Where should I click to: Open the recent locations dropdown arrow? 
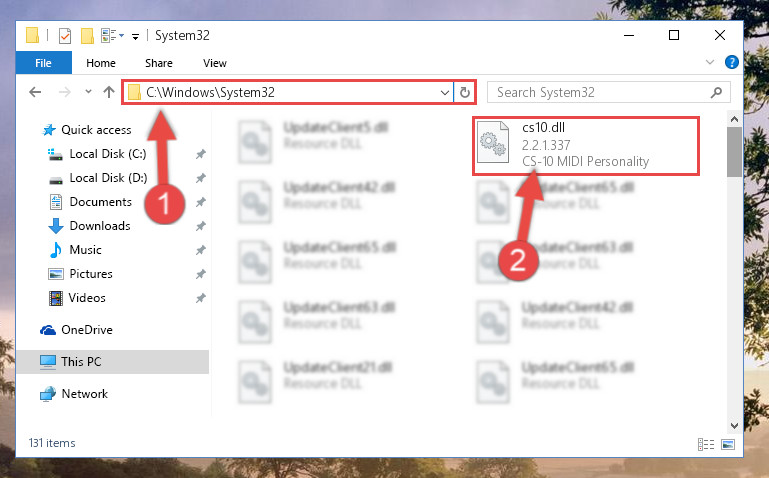point(88,92)
